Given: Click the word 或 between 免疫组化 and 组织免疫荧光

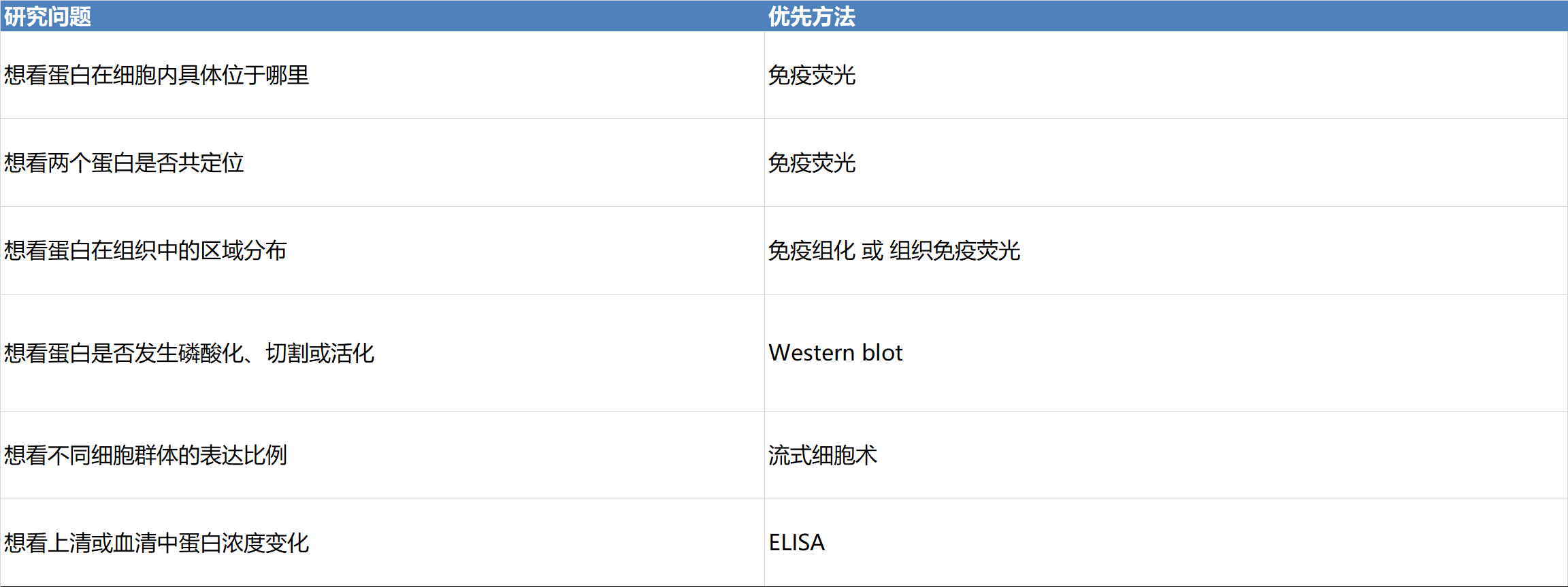Looking at the screenshot, I should pyautogui.click(x=872, y=250).
